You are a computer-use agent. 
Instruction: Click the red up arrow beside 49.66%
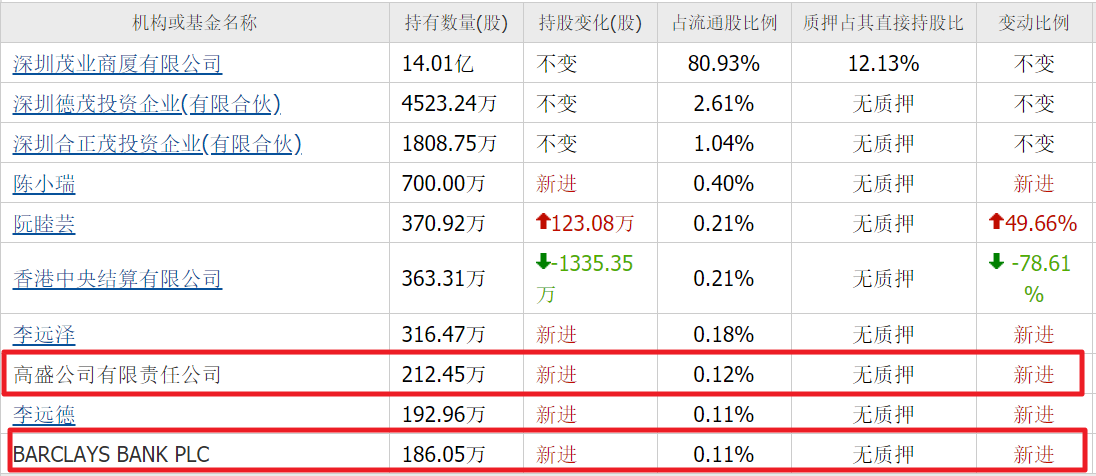[996, 223]
